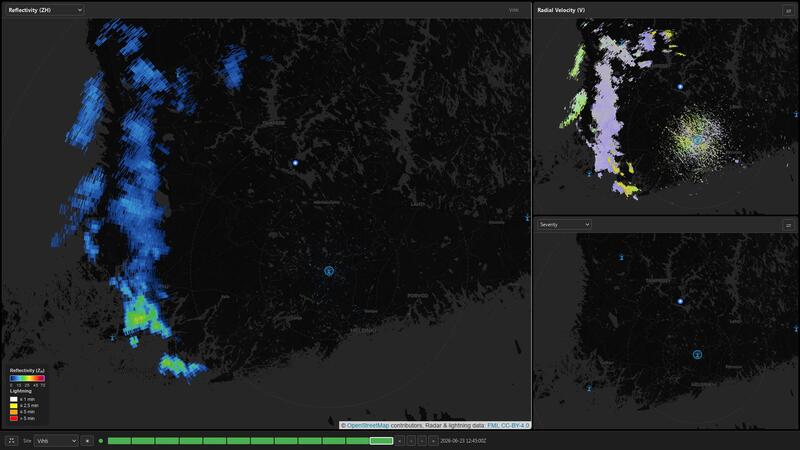Click the red lightning > 5 min swatch
The width and height of the screenshot is (800, 450).
coord(14,418)
